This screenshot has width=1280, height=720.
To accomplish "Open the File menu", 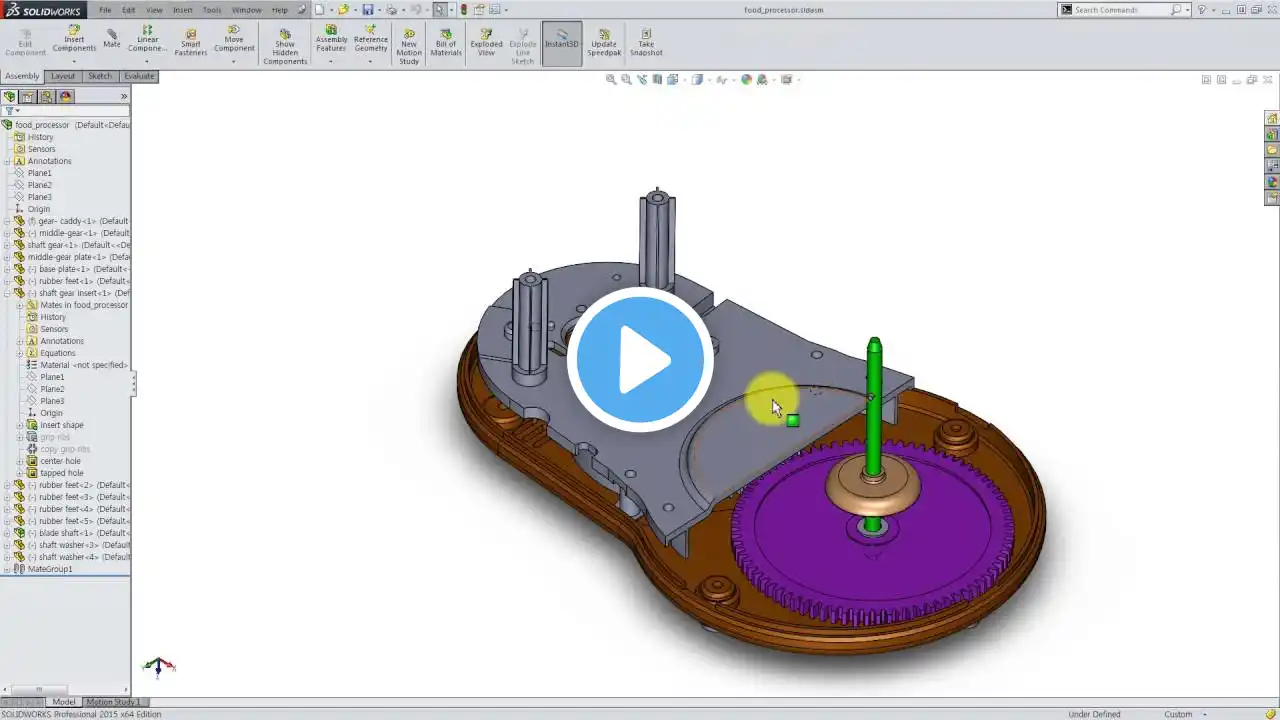I will pyautogui.click(x=105, y=10).
